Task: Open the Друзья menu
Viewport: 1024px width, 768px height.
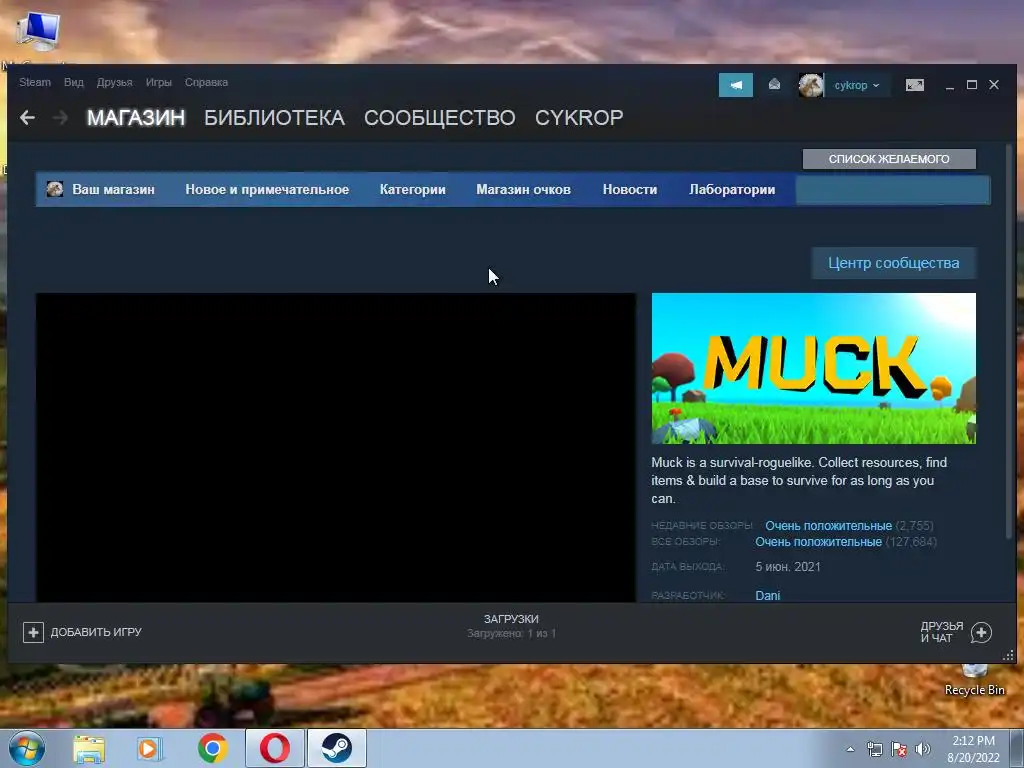Action: coord(114,82)
